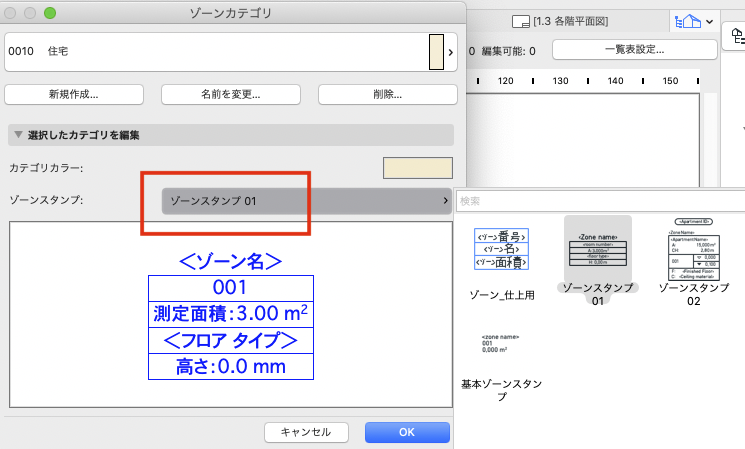Click the キャンセル button
This screenshot has height=449, width=745.
[x=306, y=432]
